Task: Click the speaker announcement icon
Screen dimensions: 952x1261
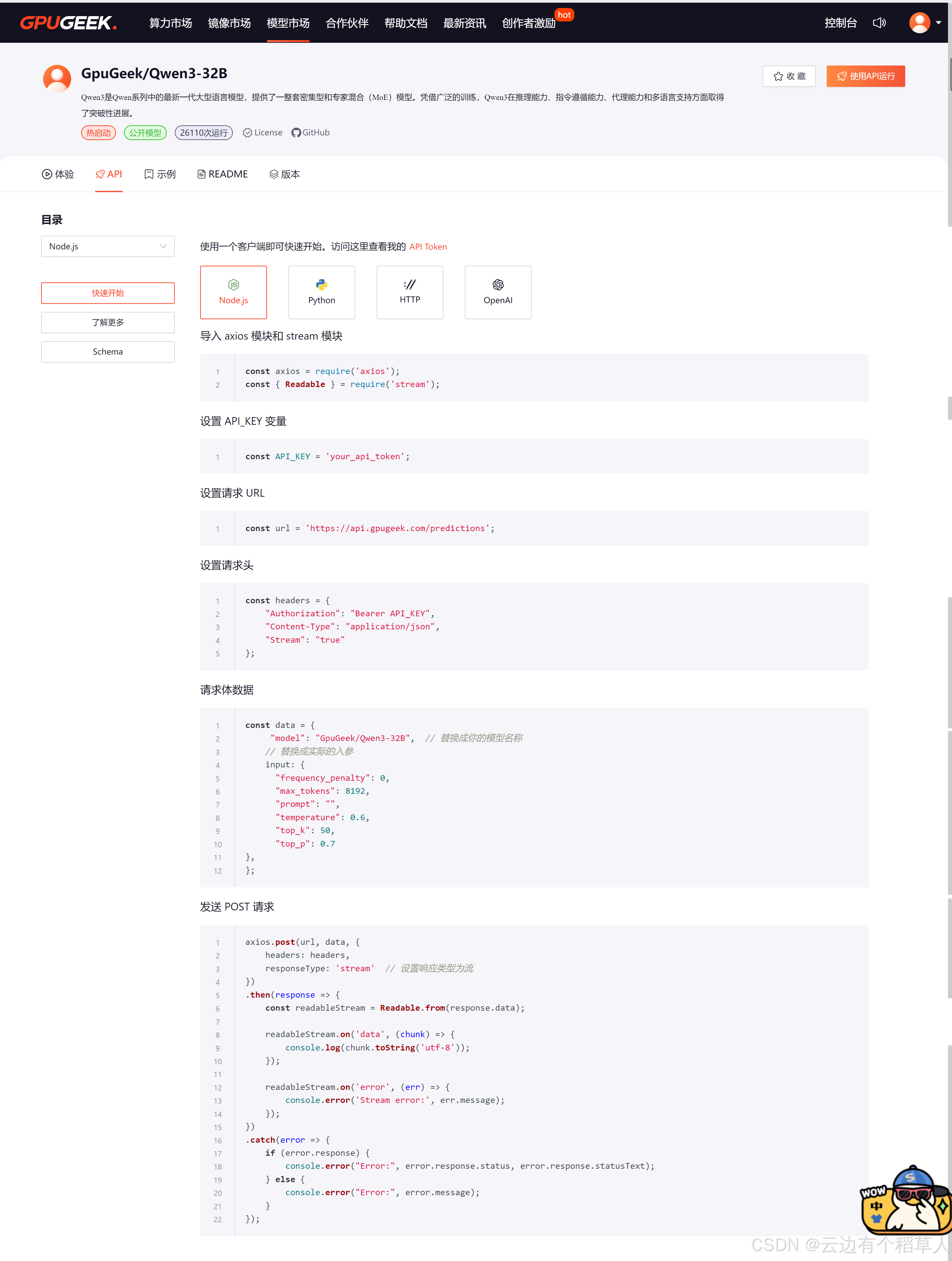Action: (879, 23)
